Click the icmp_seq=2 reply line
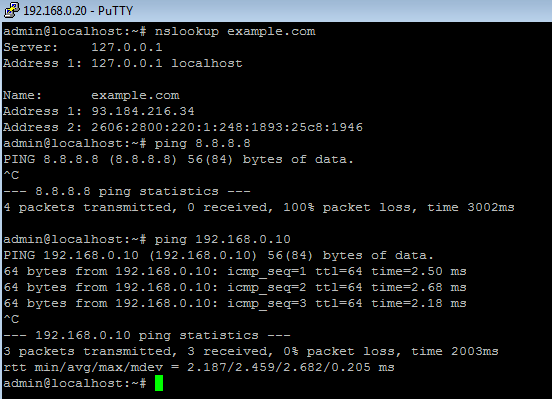 pos(235,287)
